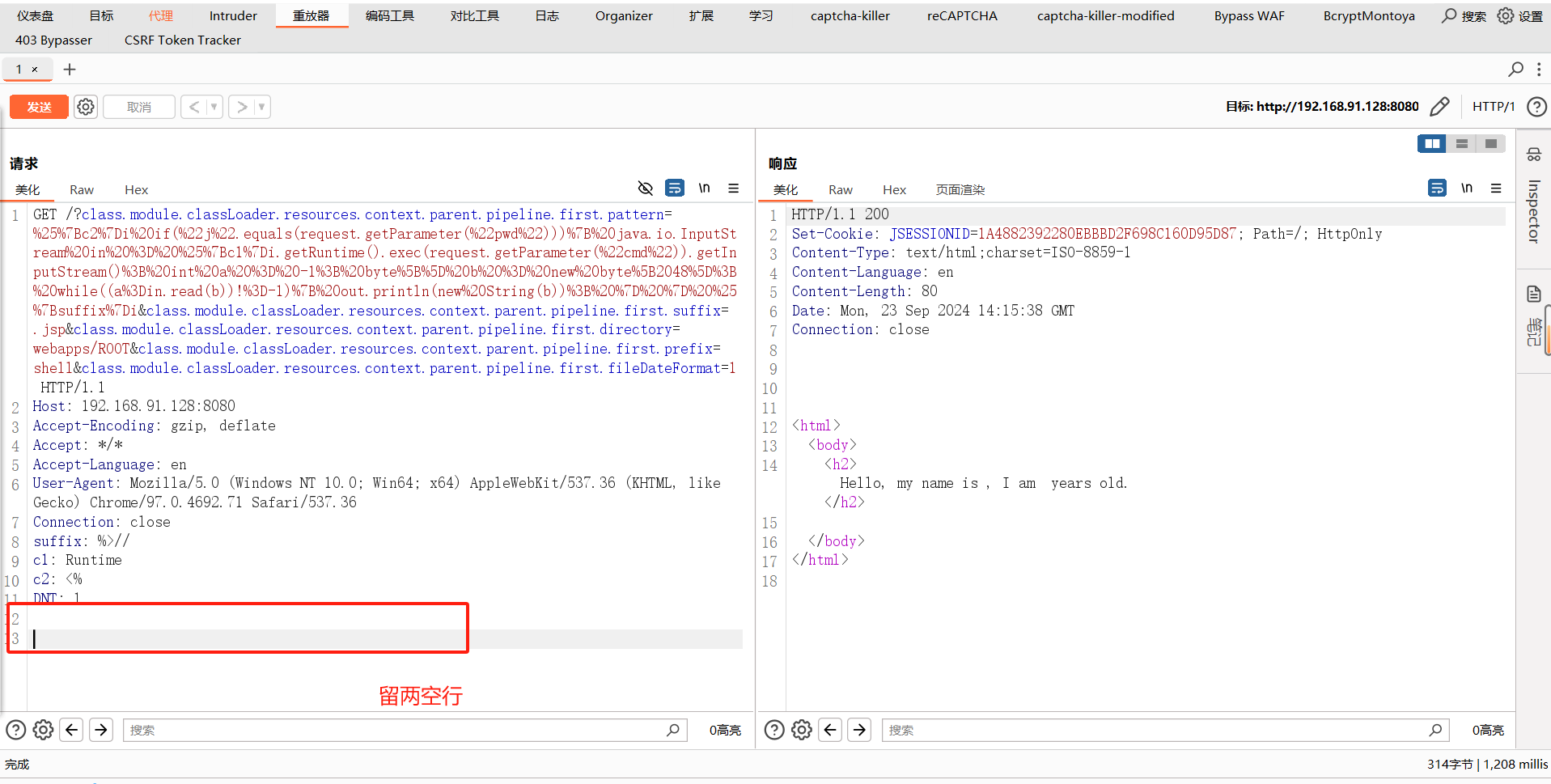The width and height of the screenshot is (1551, 784).
Task: Open help for the request search bar
Action: click(x=16, y=730)
